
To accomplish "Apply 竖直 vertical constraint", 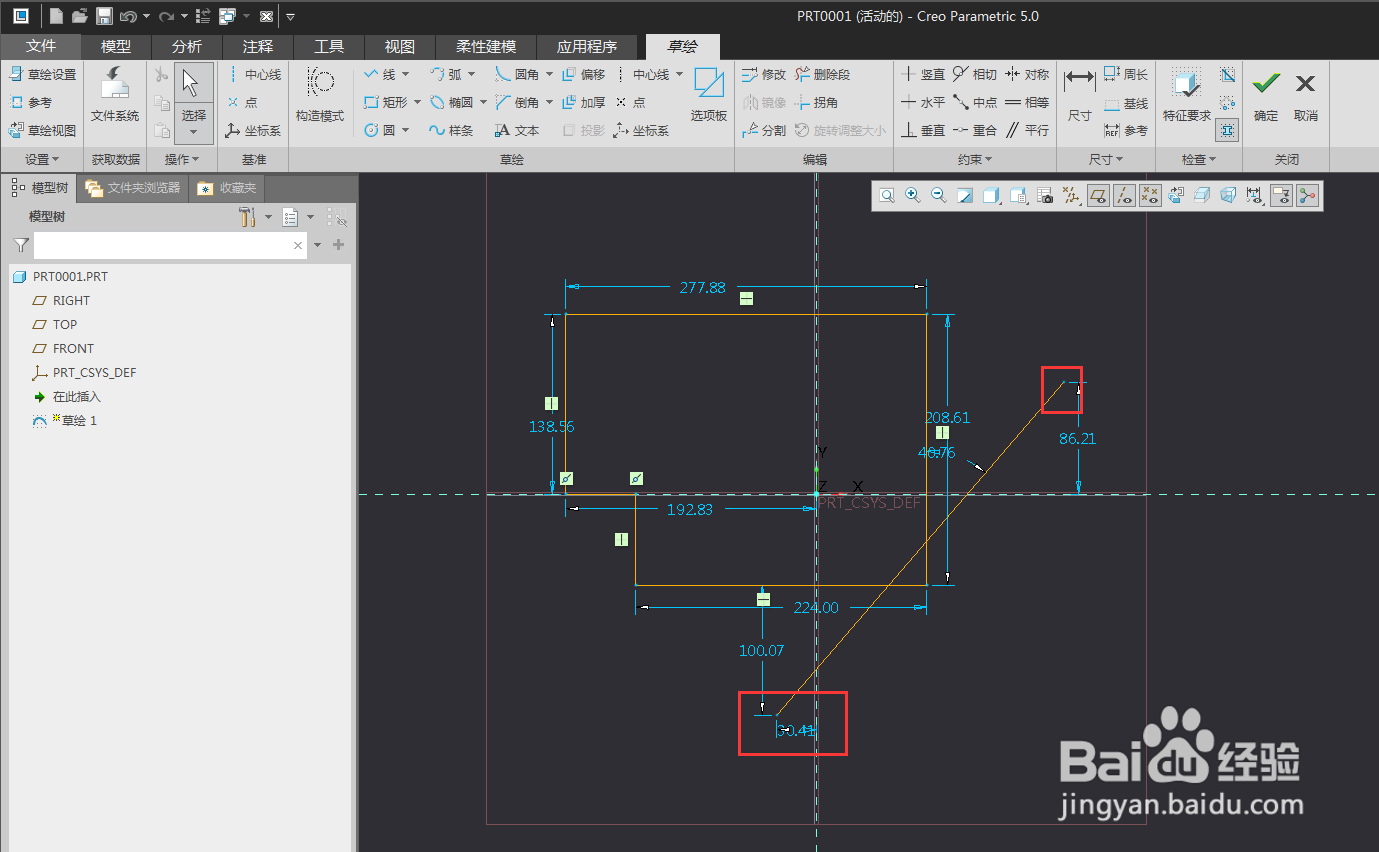I will [x=922, y=74].
